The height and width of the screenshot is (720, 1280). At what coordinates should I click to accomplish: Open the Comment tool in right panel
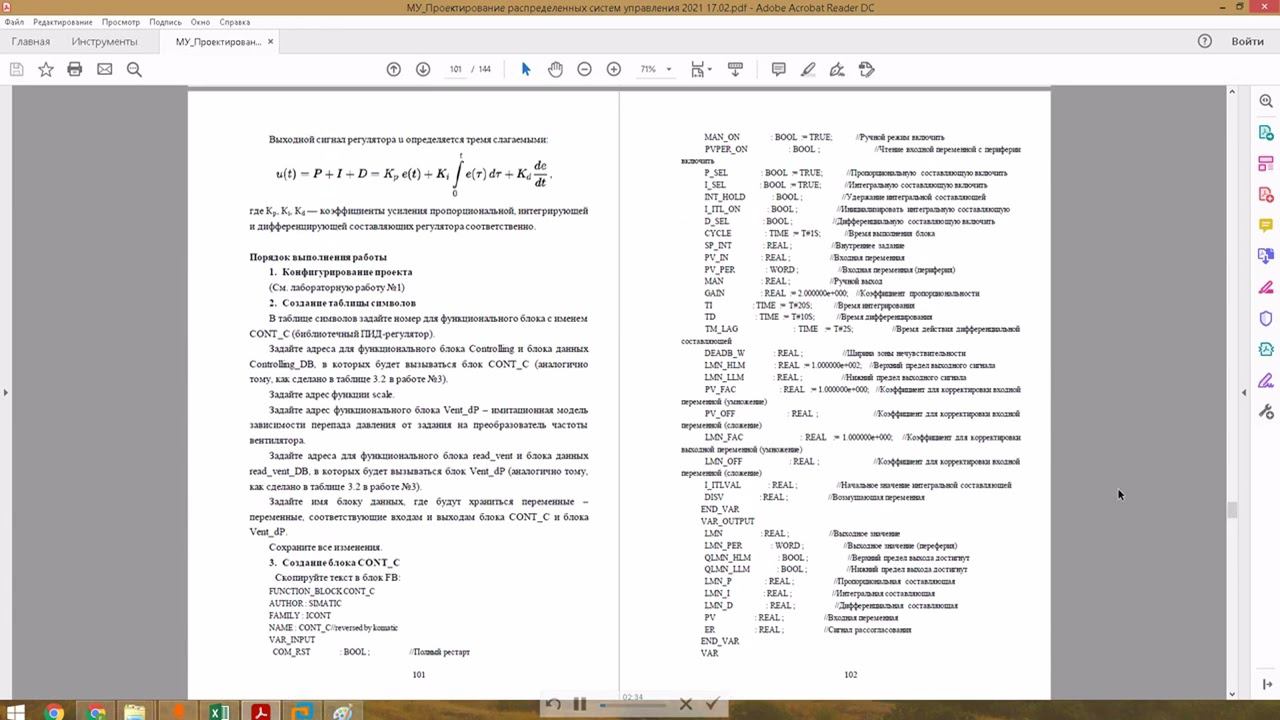tap(1266, 225)
